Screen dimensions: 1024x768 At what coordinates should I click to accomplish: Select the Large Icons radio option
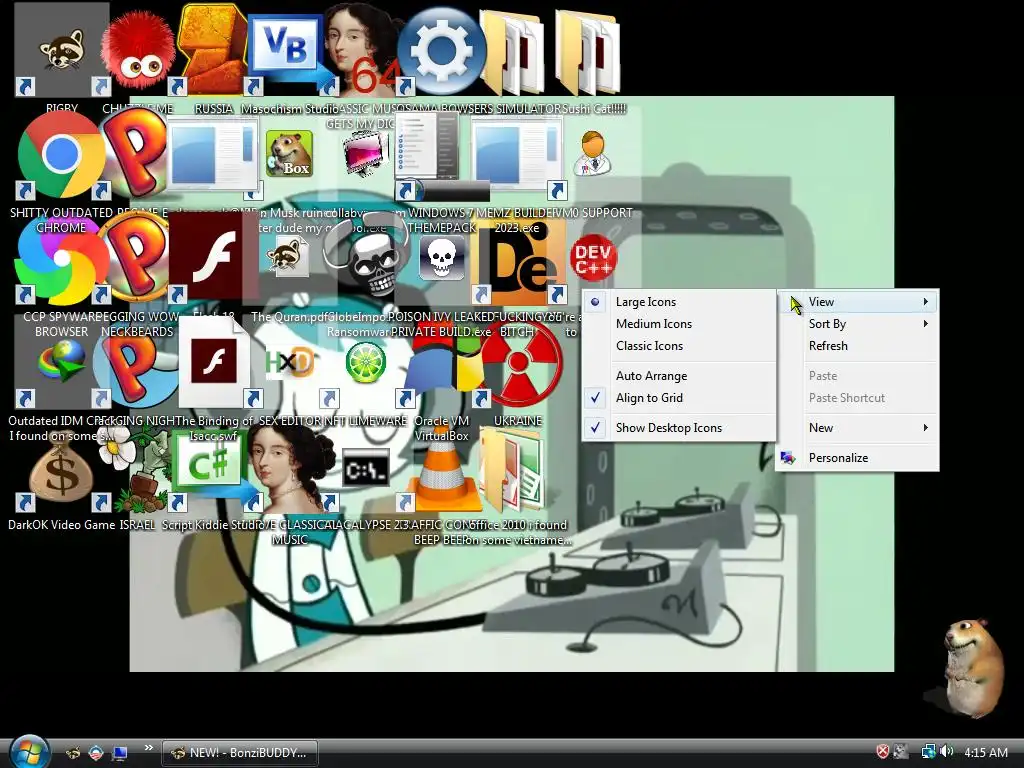click(679, 302)
